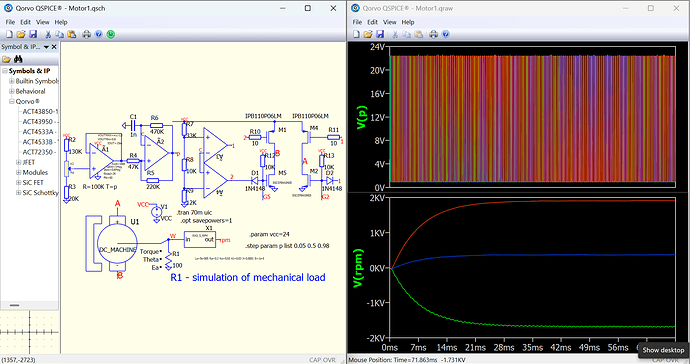Open File menu in Motor1.qsch window
690x364 pixels.
tap(10, 22)
